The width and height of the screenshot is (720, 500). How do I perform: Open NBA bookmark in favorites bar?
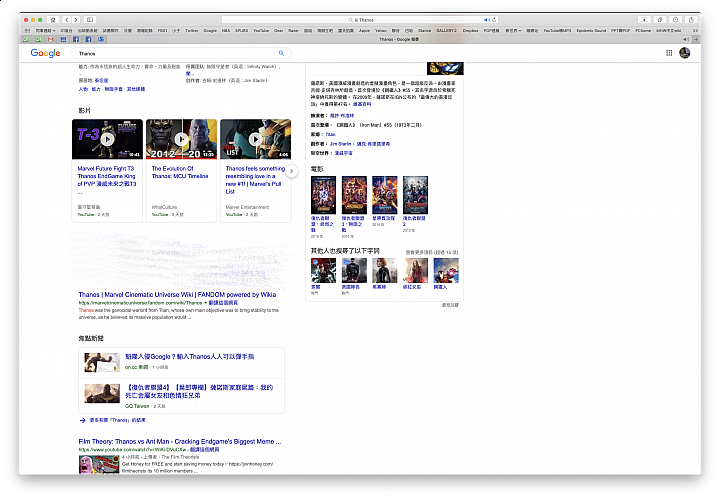point(226,30)
